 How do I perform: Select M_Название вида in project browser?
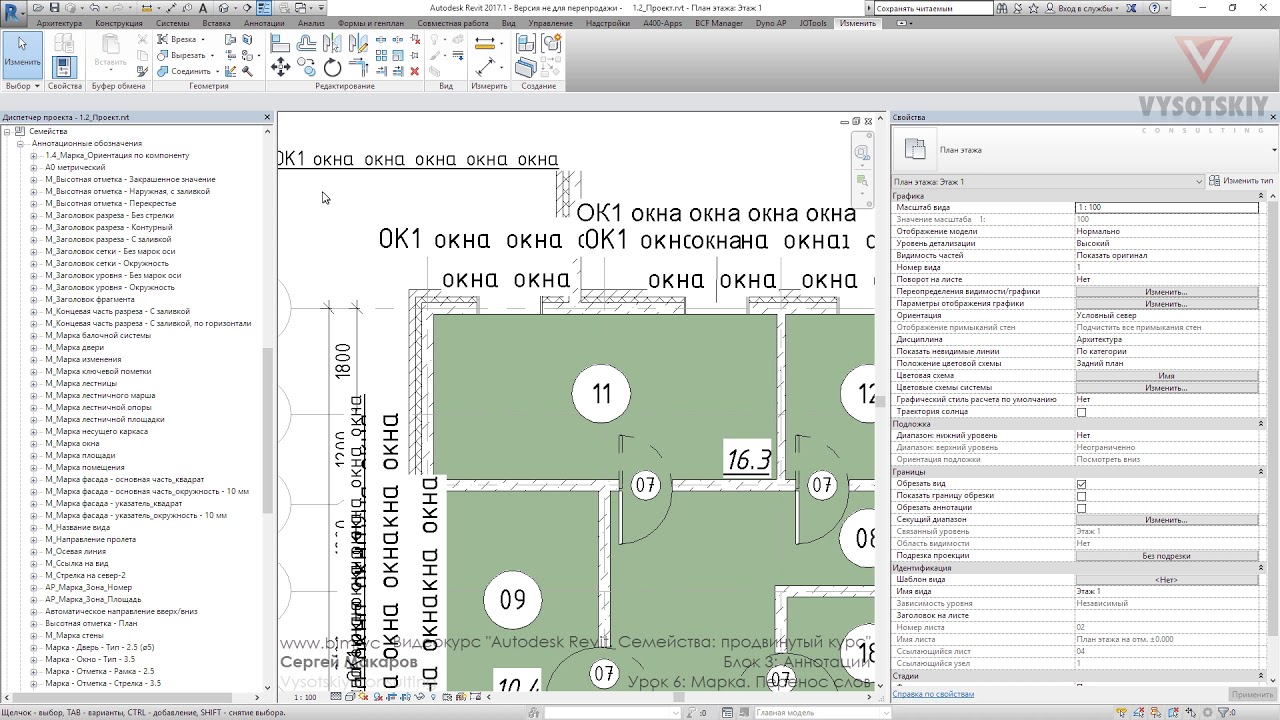78,528
